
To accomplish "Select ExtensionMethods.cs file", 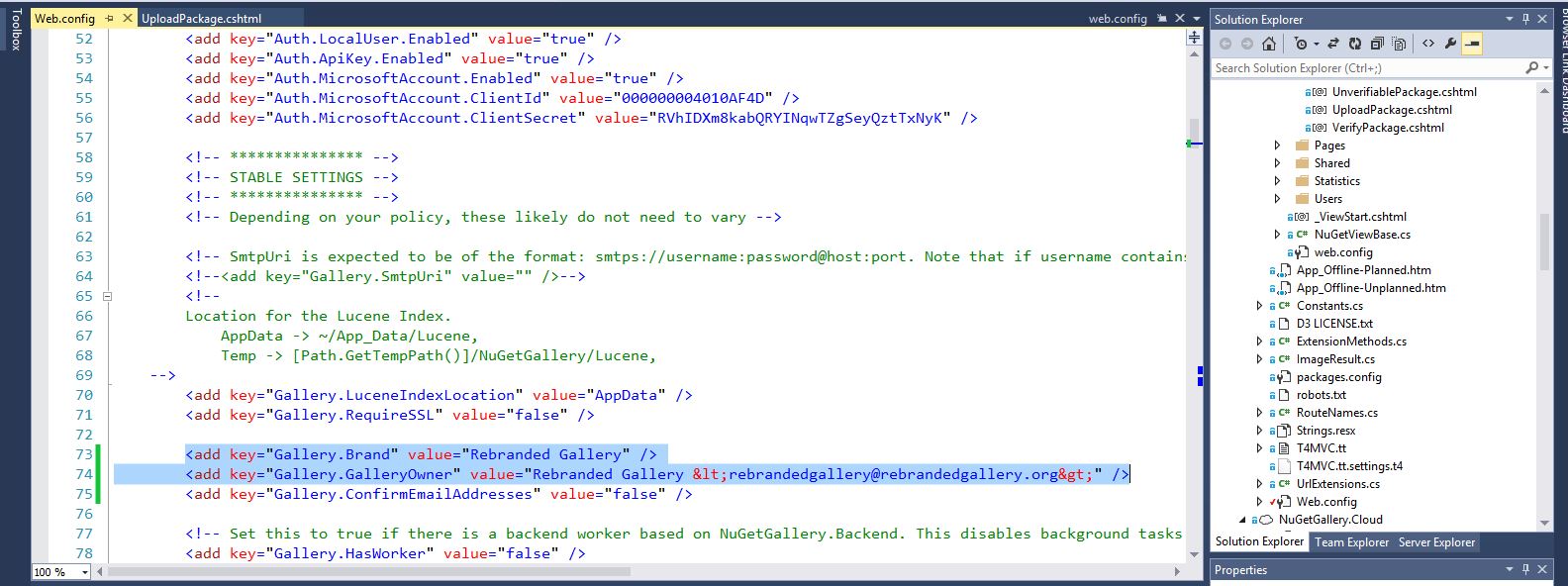I will tap(1351, 342).
